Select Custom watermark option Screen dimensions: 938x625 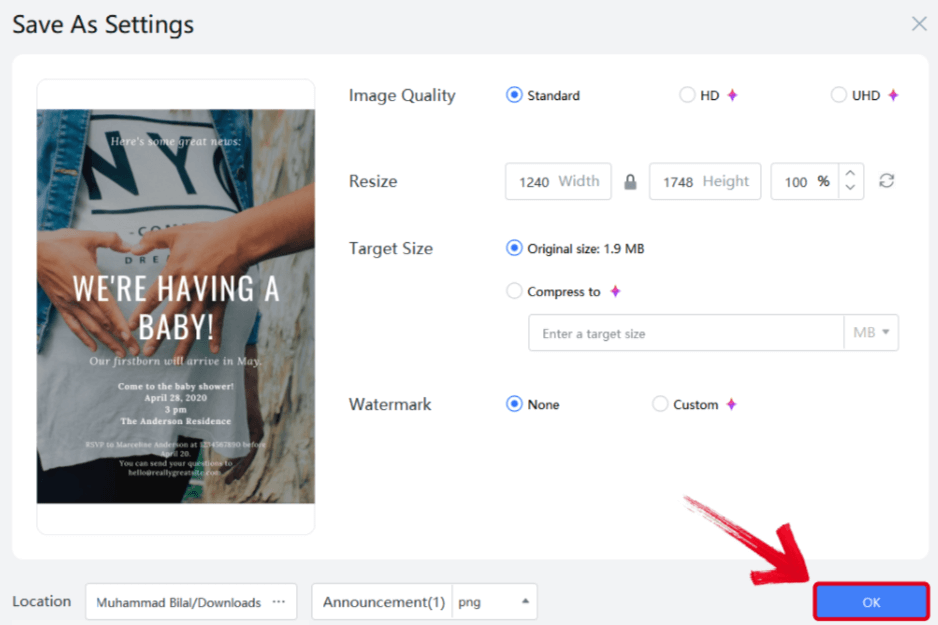point(660,404)
